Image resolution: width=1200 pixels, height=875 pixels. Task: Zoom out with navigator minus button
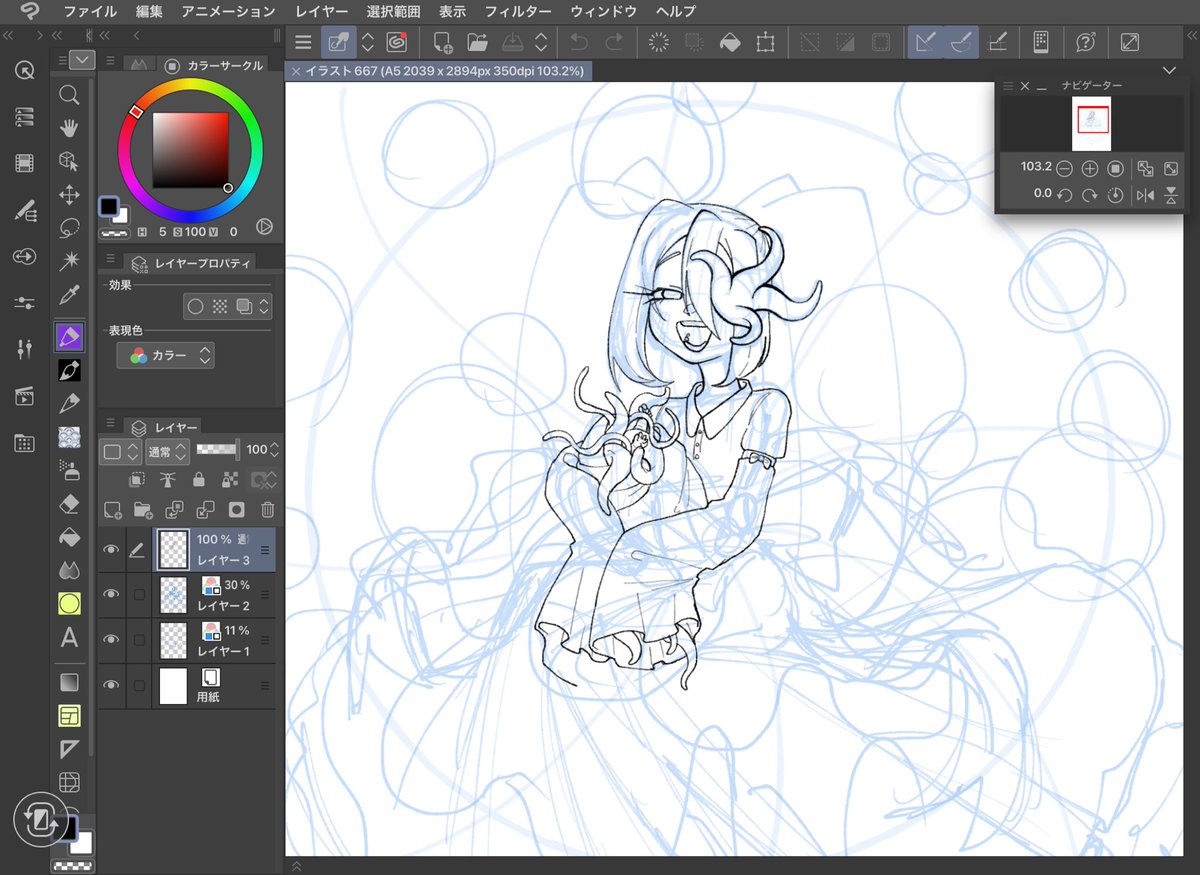coord(1065,169)
